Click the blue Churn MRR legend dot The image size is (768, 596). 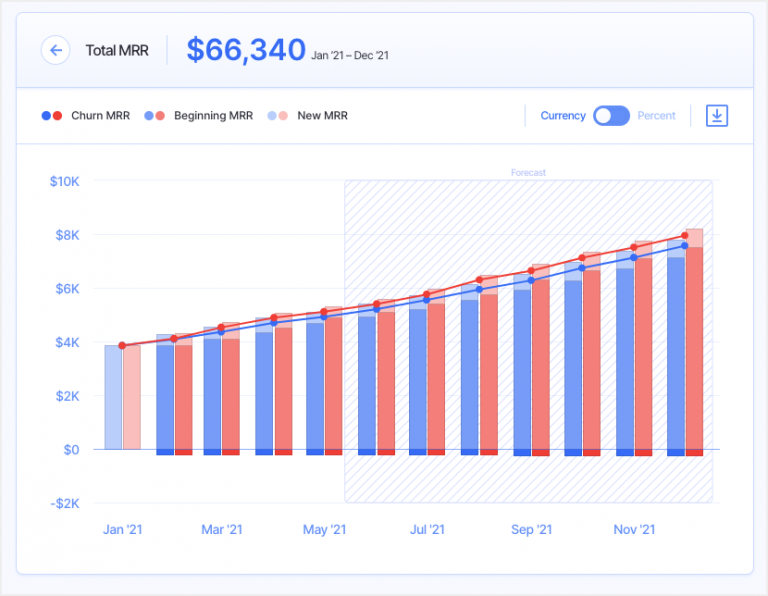[x=46, y=116]
